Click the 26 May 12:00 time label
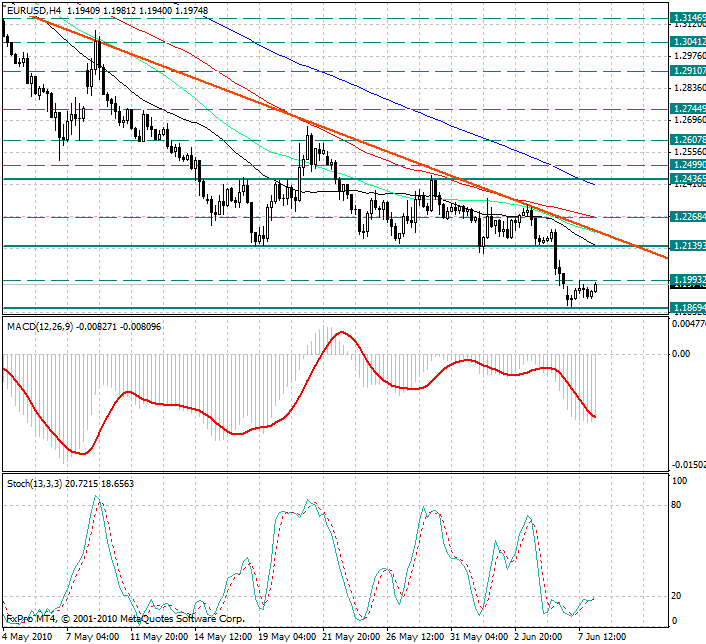 click(415, 637)
